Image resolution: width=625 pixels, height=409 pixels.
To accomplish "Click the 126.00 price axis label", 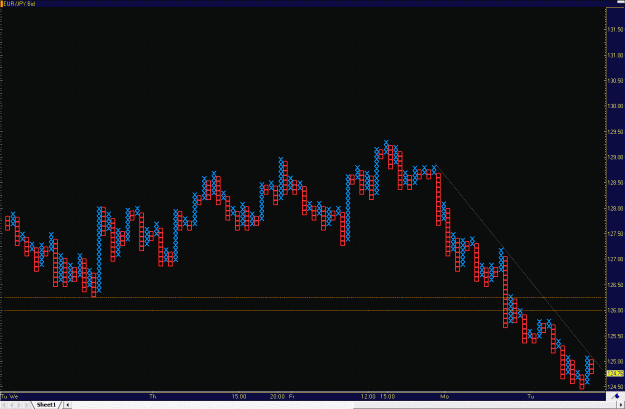I will point(616,311).
